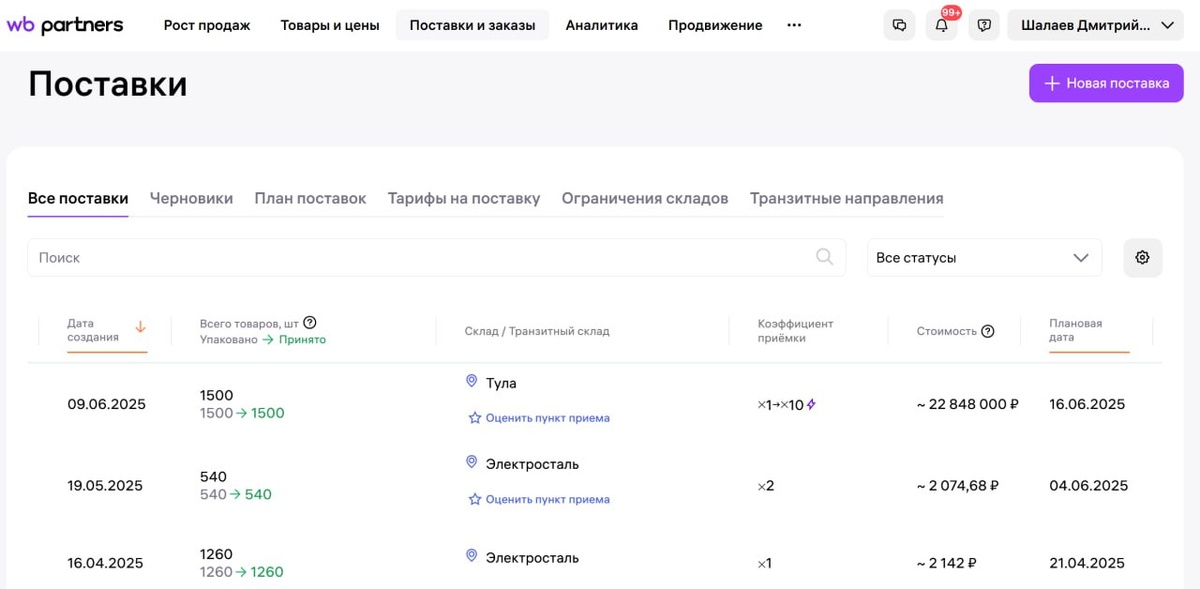The height and width of the screenshot is (589, 1200).
Task: Click the Тула warehouse location pin
Action: (472, 381)
